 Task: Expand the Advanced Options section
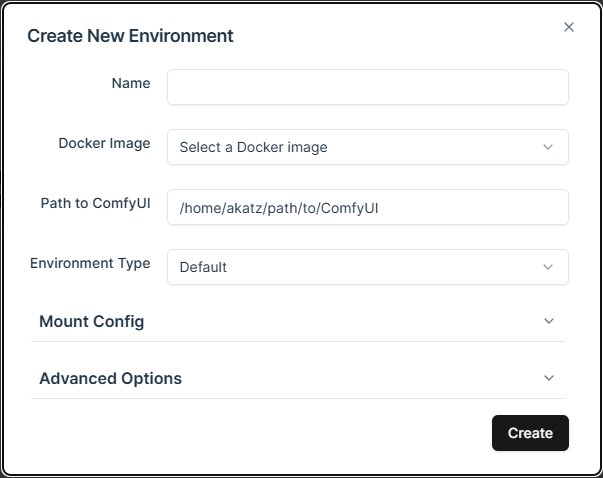tap(110, 378)
